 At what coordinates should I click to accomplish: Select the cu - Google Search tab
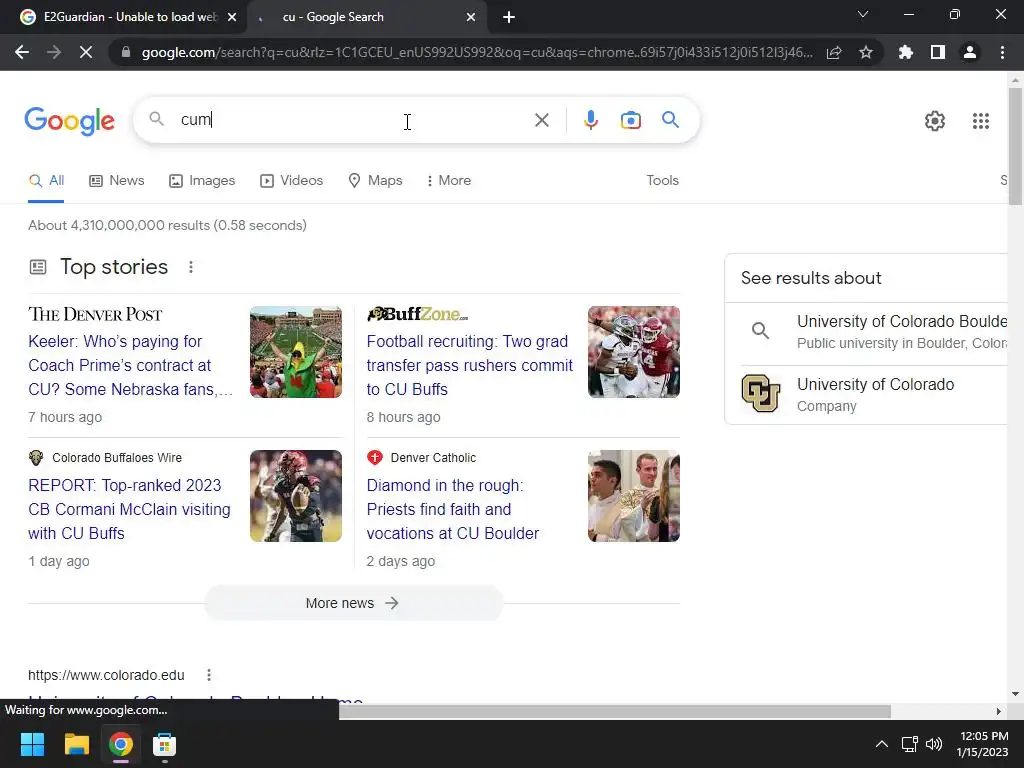pos(366,17)
